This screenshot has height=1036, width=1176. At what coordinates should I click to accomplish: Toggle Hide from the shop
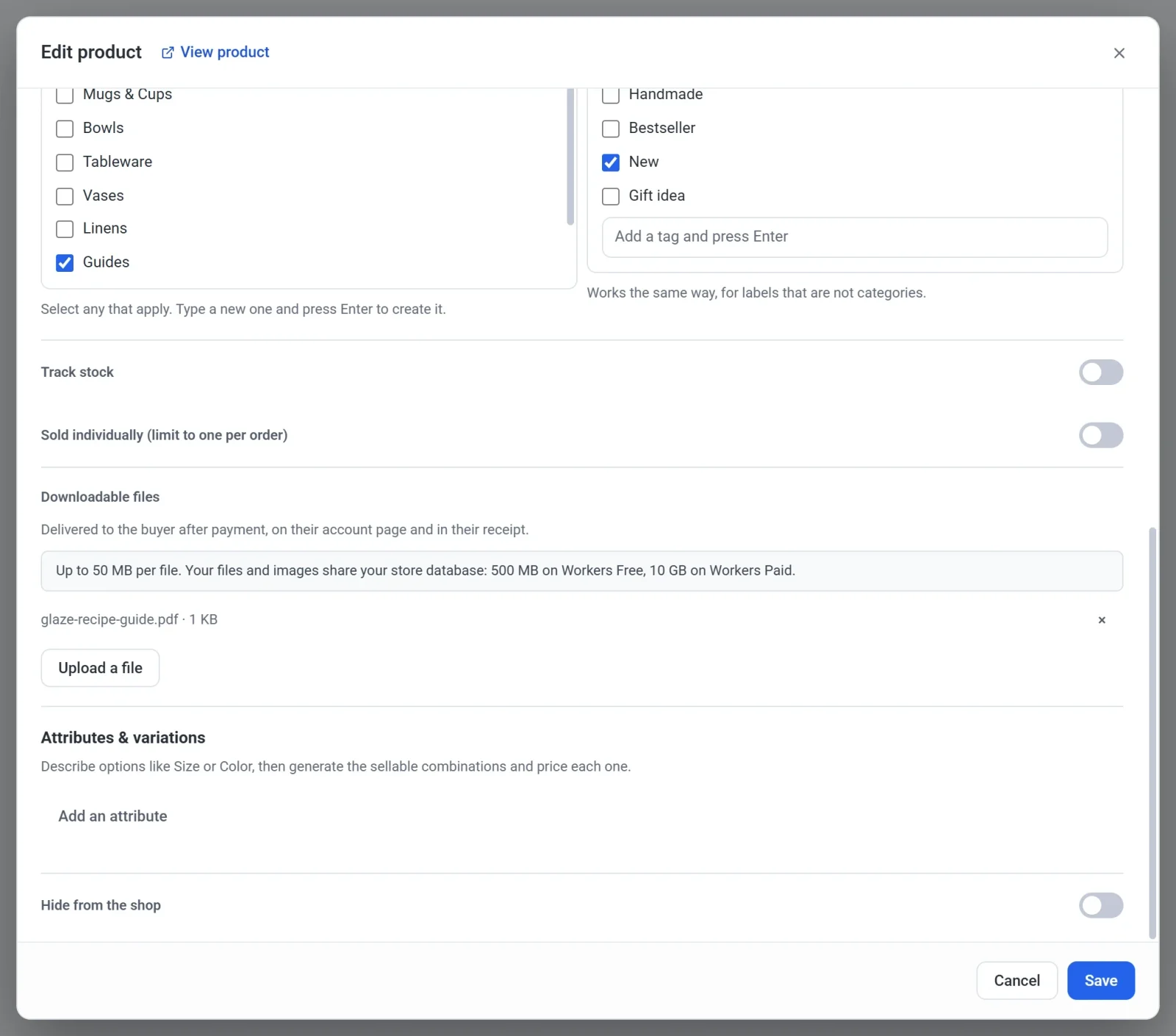(x=1100, y=905)
